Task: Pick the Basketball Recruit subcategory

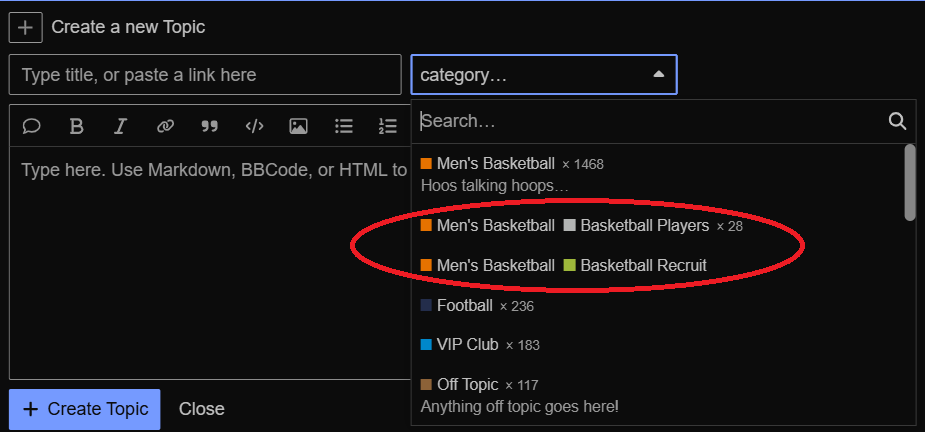Action: click(643, 265)
